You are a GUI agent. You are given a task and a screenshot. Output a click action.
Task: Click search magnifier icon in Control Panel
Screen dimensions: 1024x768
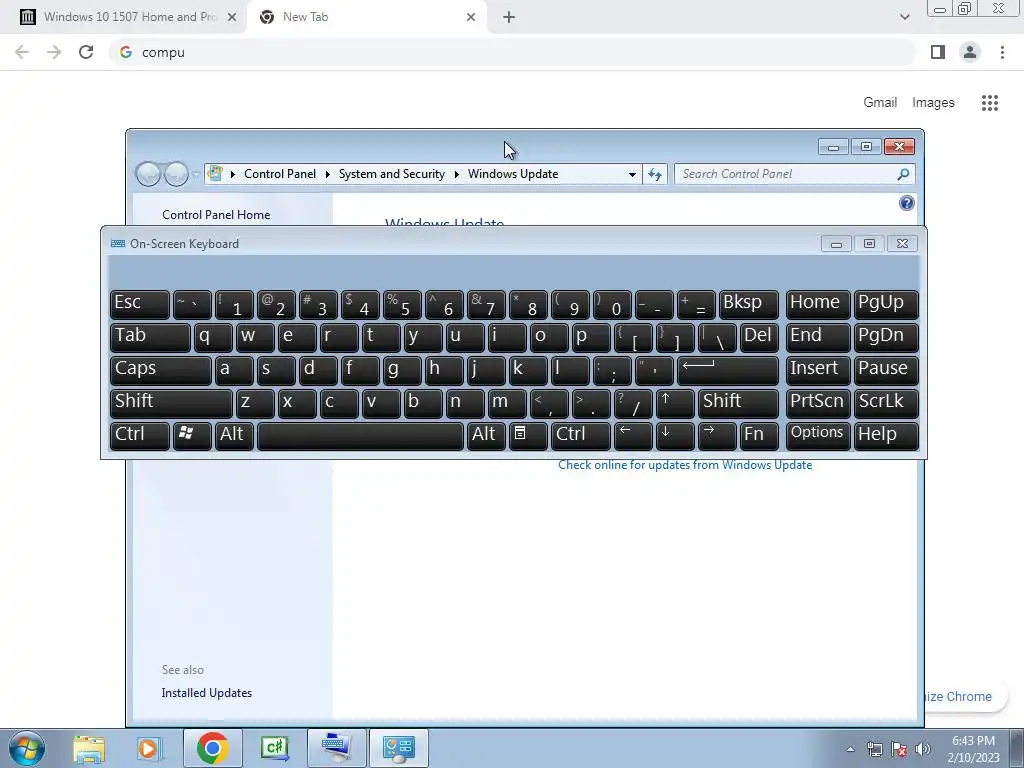point(903,174)
